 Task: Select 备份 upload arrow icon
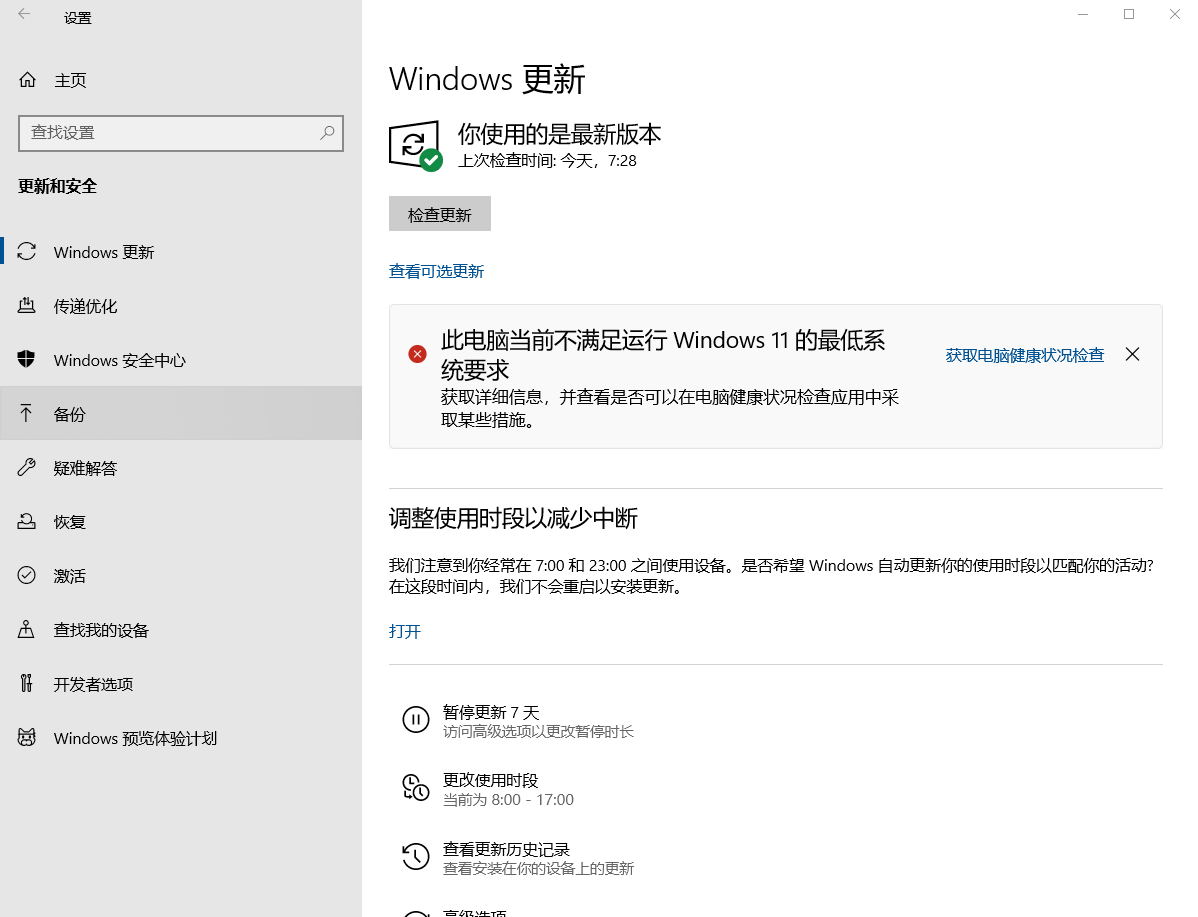tap(27, 413)
